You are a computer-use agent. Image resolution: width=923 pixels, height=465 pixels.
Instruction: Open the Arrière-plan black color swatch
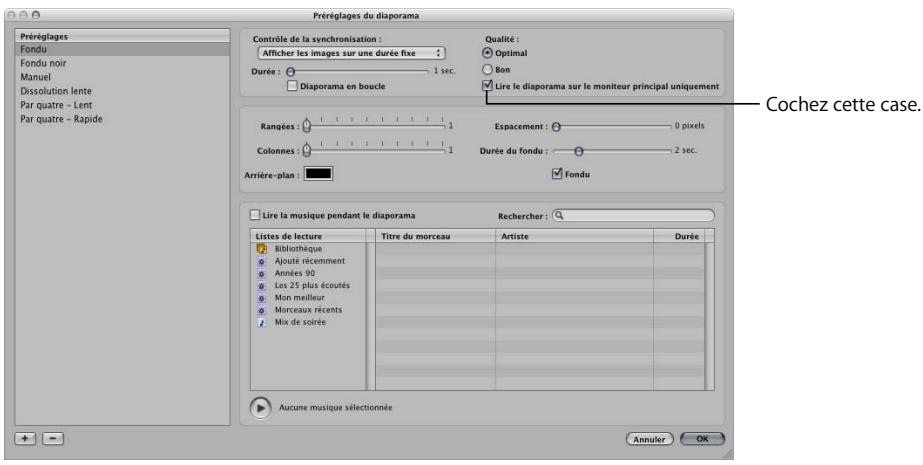pyautogui.click(x=318, y=174)
